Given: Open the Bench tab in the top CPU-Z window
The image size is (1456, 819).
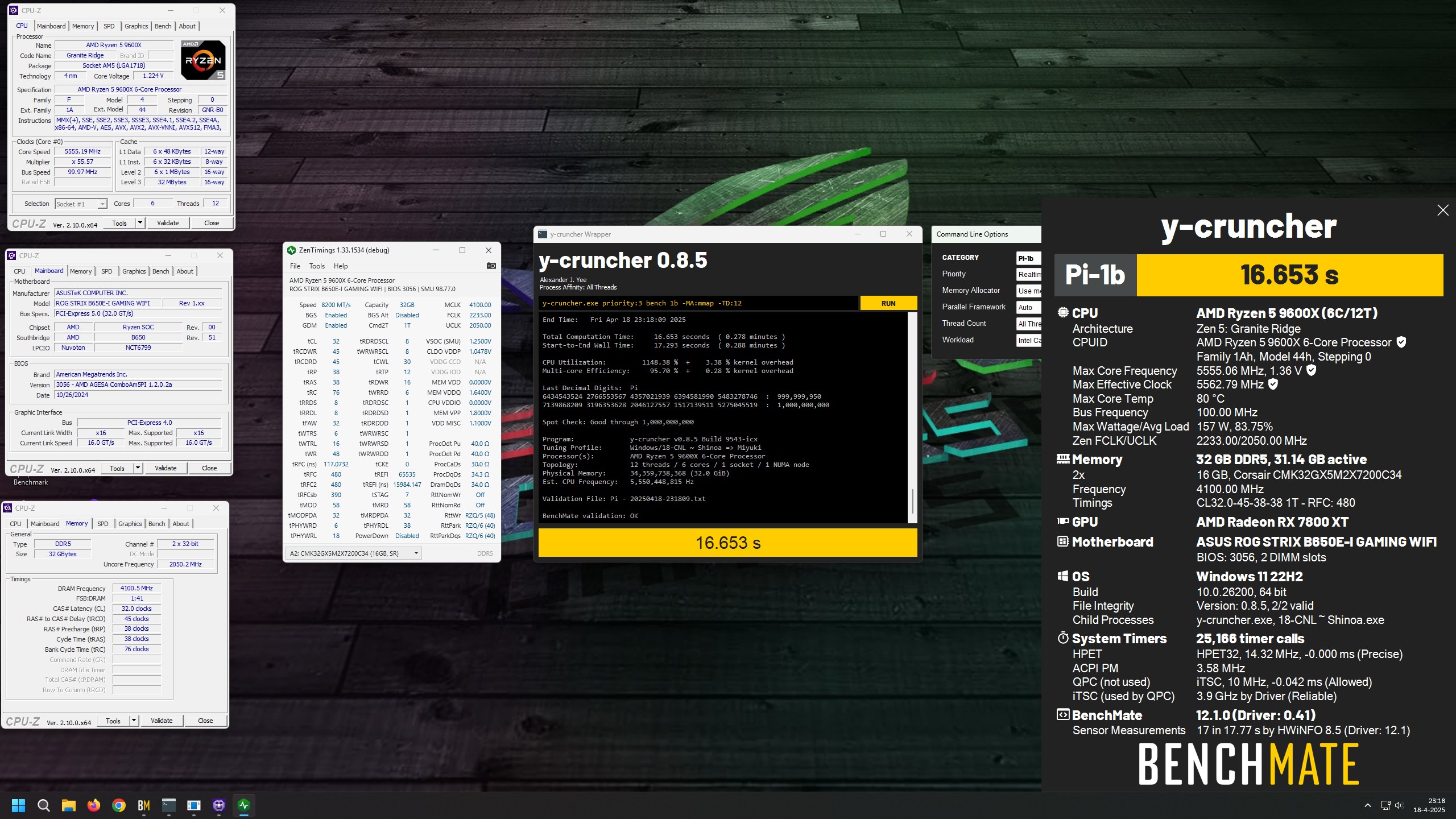Looking at the screenshot, I should click(163, 26).
